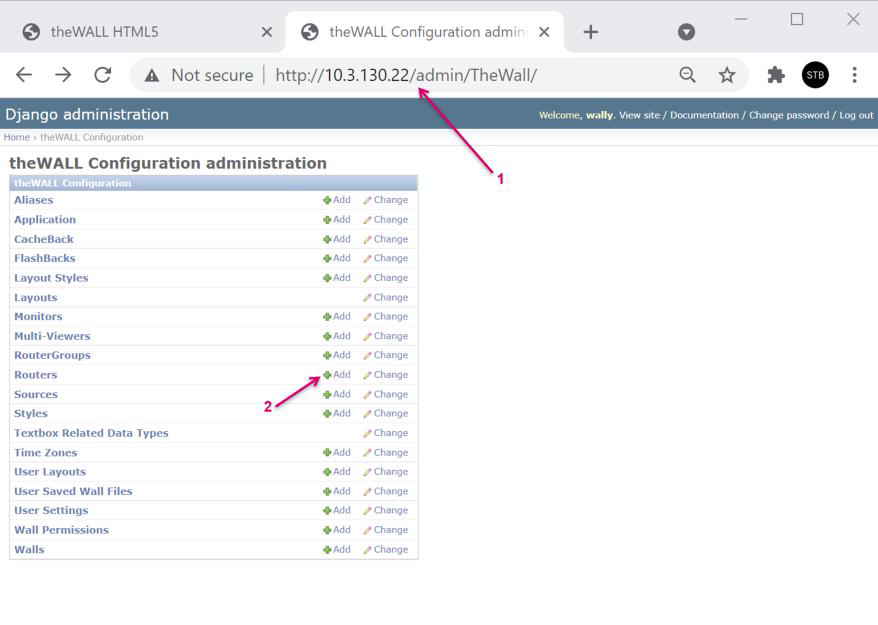Bookmark this page with the star icon
Viewport: 878px width, 625px height.
727,75
